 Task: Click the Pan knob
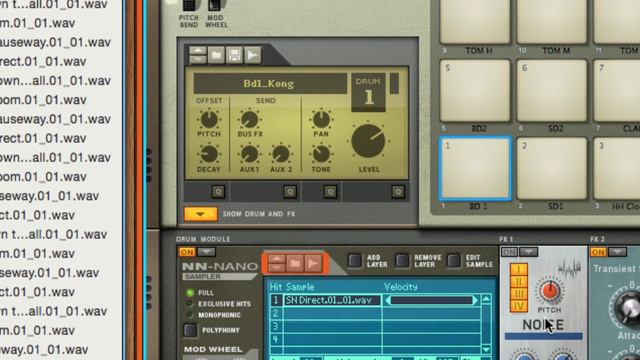pyautogui.click(x=321, y=120)
